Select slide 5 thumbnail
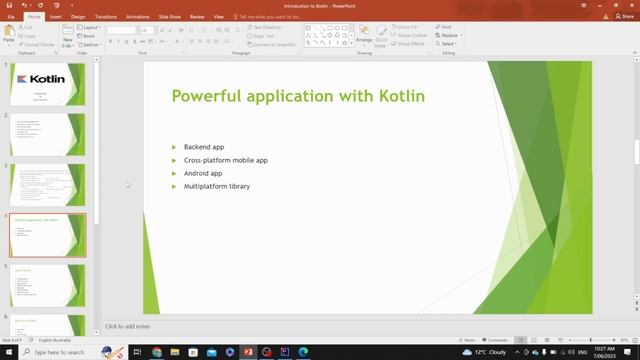The width and height of the screenshot is (640, 360). click(48, 285)
